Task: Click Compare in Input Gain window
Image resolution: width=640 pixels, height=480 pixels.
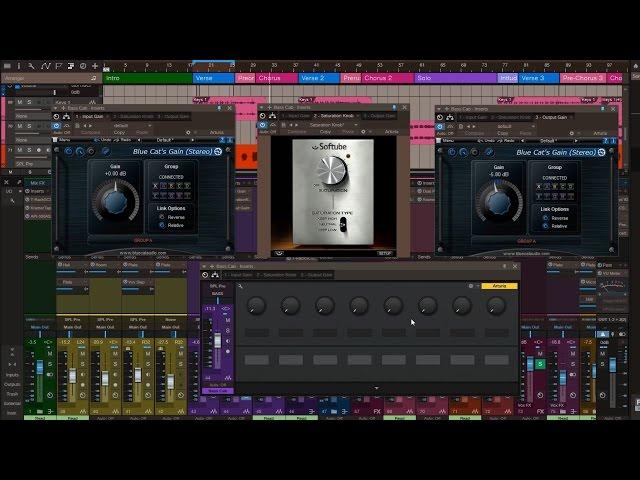Action: [x=91, y=132]
